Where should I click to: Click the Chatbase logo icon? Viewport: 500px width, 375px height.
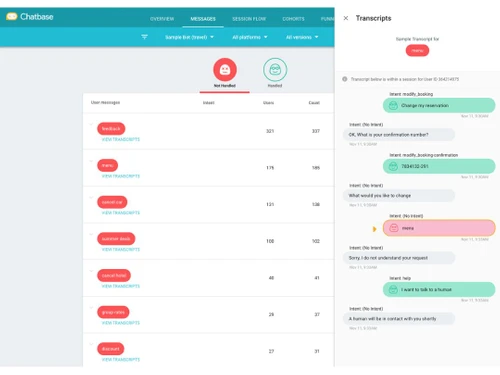12,16
